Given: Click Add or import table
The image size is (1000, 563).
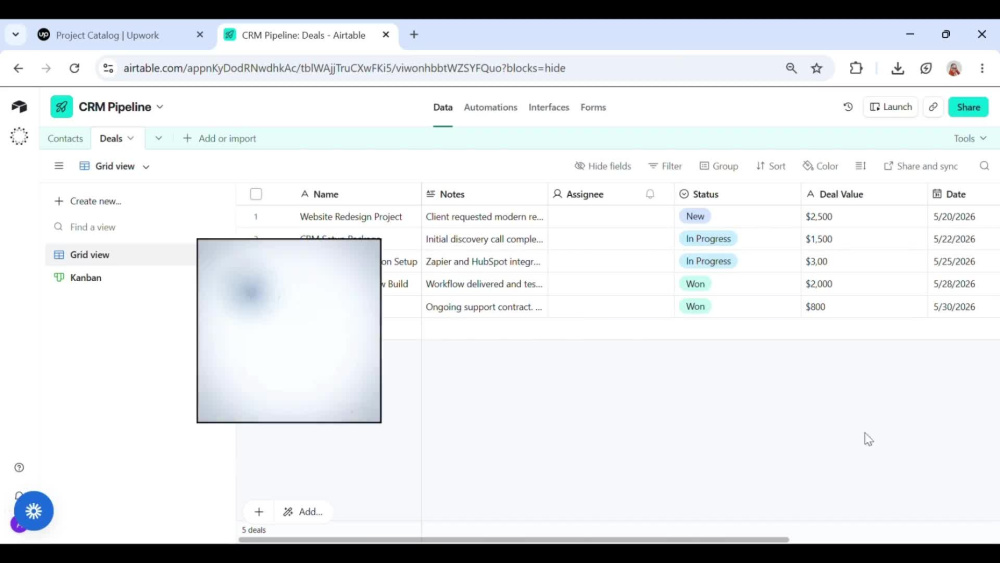Looking at the screenshot, I should coord(219,138).
